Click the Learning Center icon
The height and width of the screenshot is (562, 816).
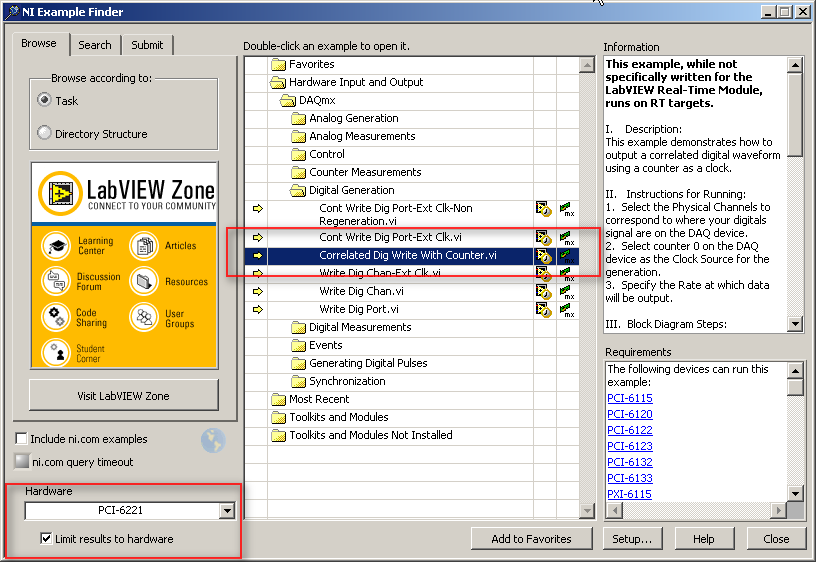pos(56,246)
